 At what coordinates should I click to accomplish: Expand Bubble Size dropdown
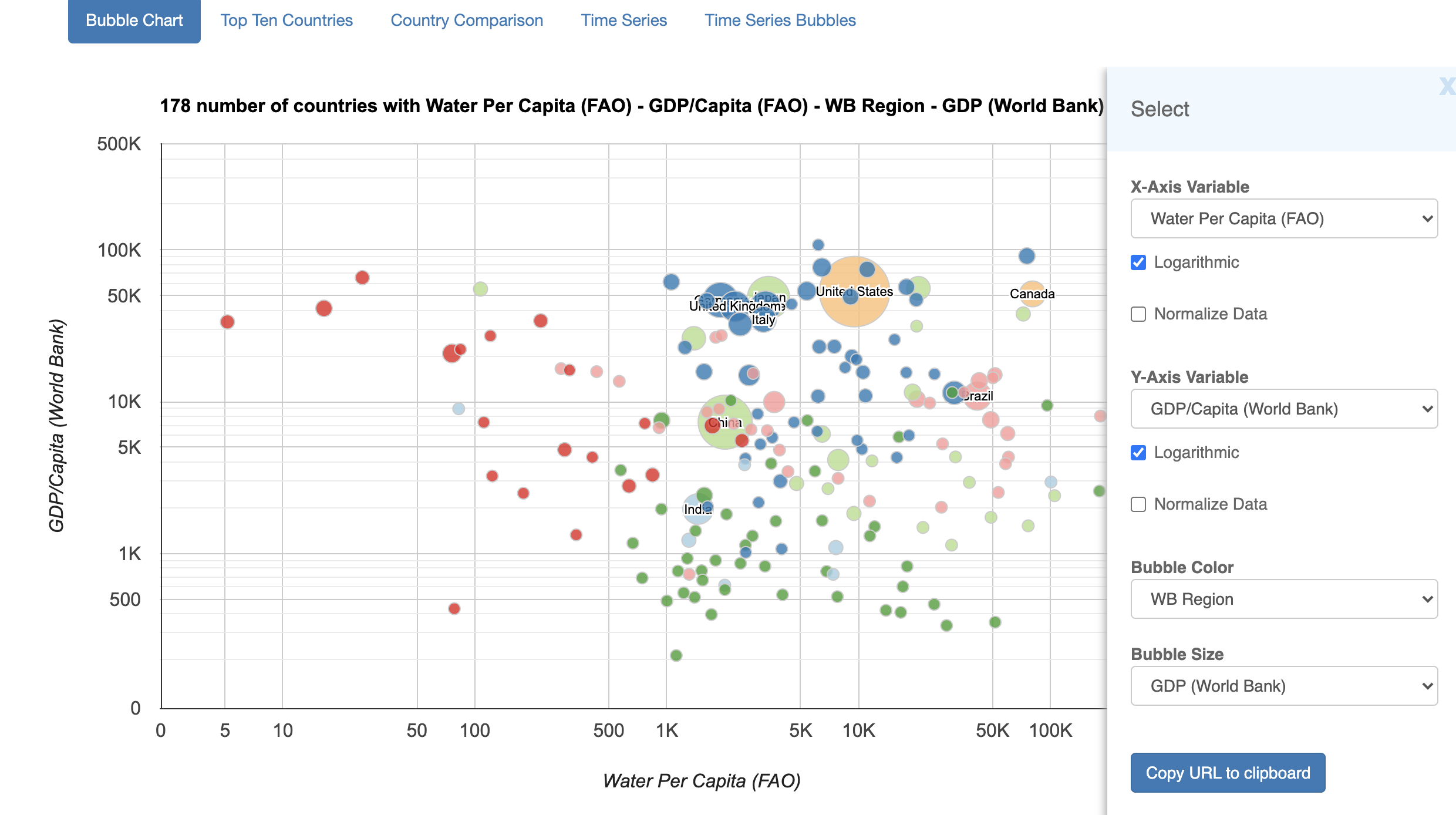tap(1284, 685)
